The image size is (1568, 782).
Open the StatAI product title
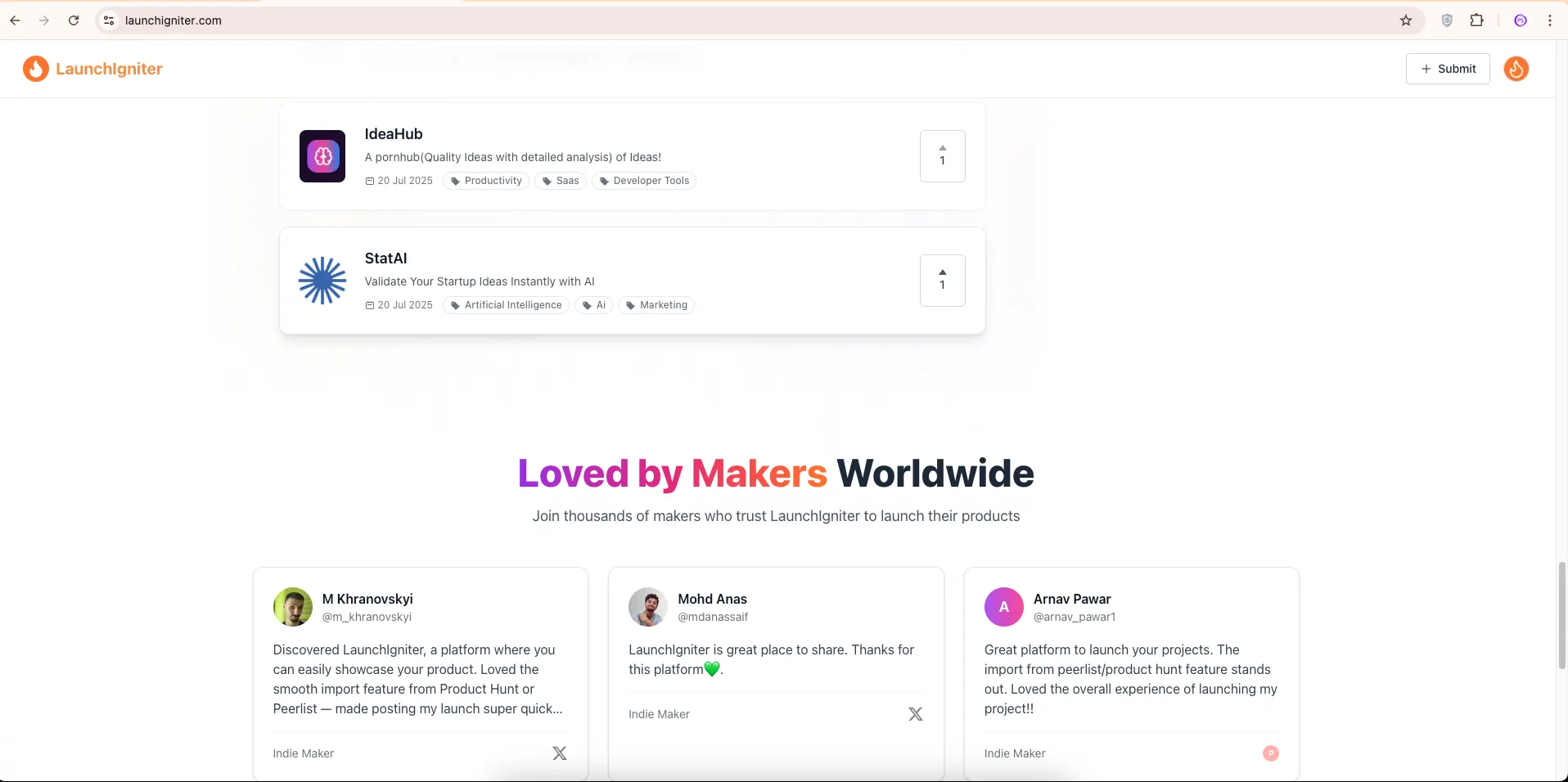click(x=385, y=258)
